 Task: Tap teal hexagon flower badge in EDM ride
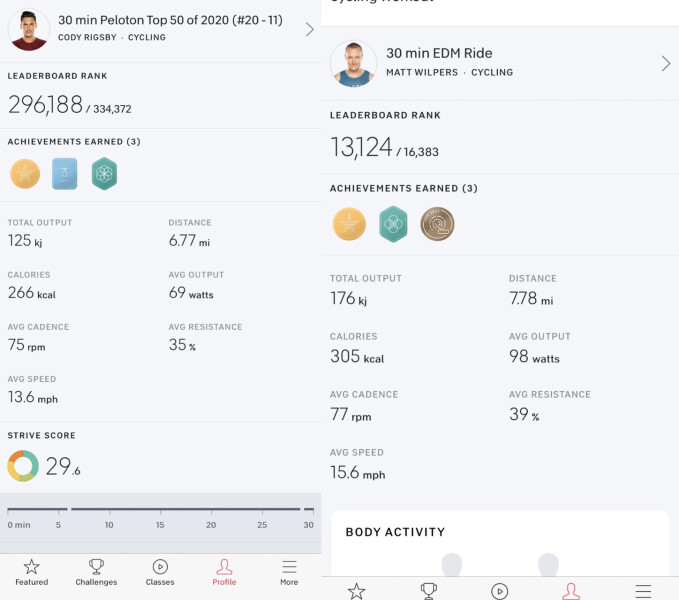click(x=393, y=224)
